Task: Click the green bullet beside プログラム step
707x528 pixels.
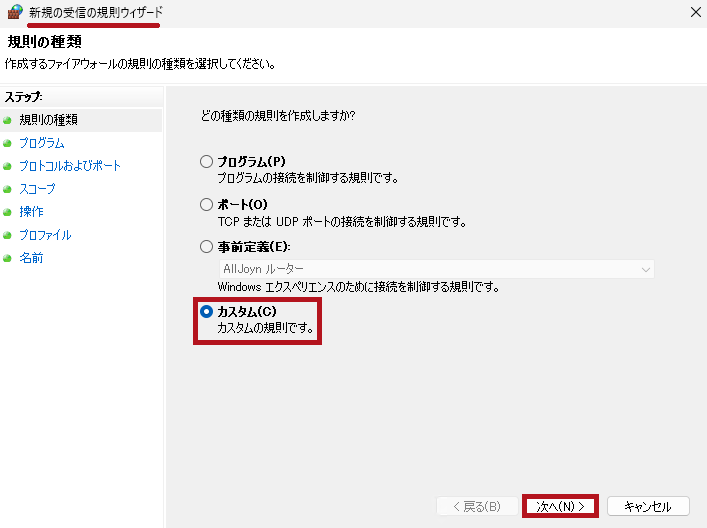Action: pos(7,144)
